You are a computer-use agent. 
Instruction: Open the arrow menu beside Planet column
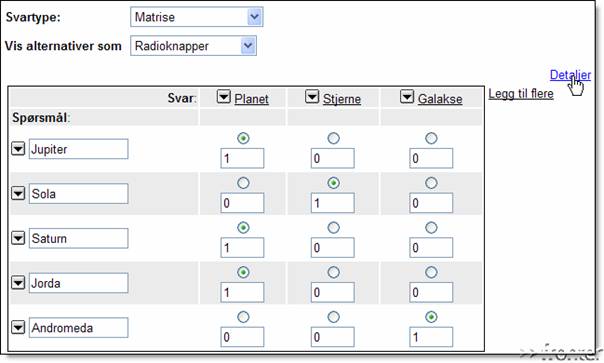click(223, 96)
